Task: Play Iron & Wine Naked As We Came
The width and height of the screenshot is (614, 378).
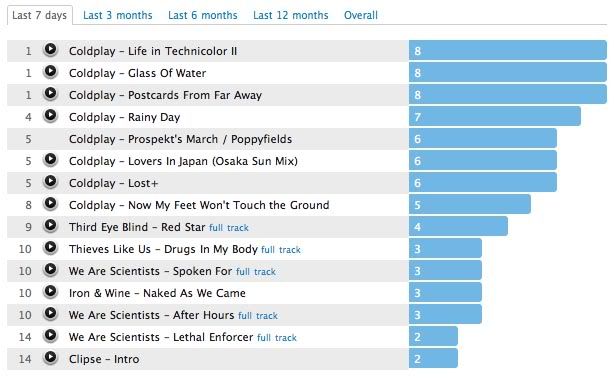Action: [x=51, y=292]
